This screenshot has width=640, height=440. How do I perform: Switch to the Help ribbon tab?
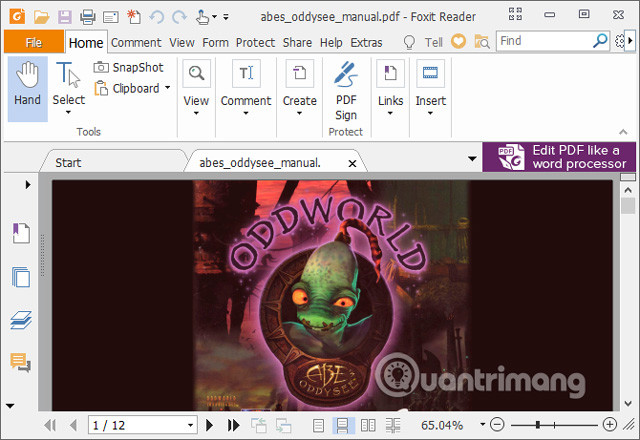pyautogui.click(x=331, y=42)
